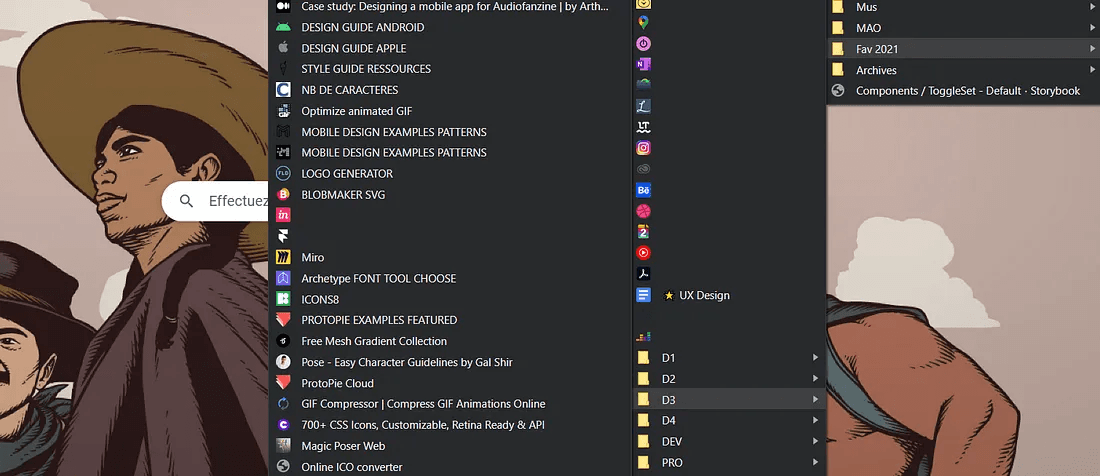Click the green ICONS8 logo icon

283,299
